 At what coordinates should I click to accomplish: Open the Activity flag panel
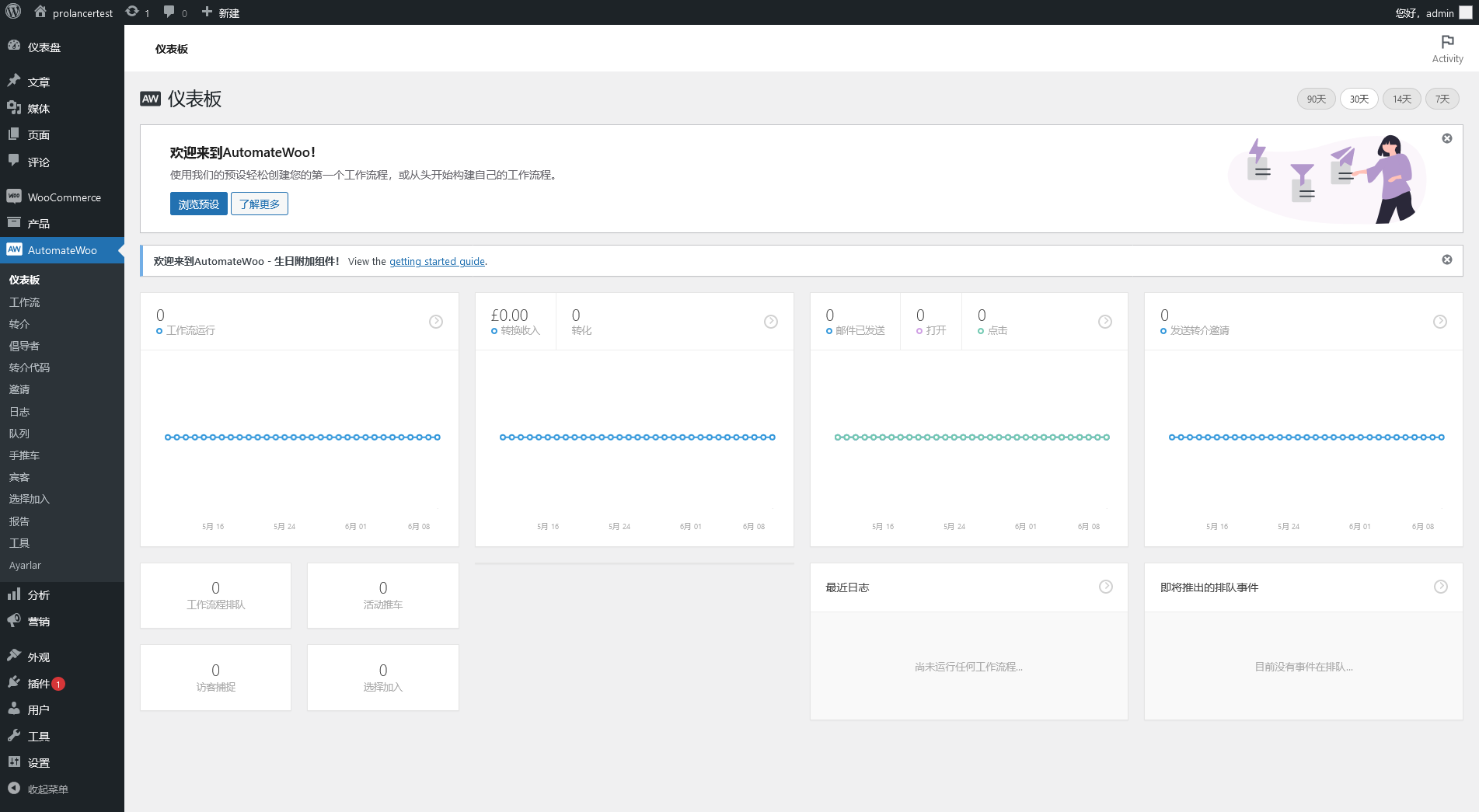1447,48
